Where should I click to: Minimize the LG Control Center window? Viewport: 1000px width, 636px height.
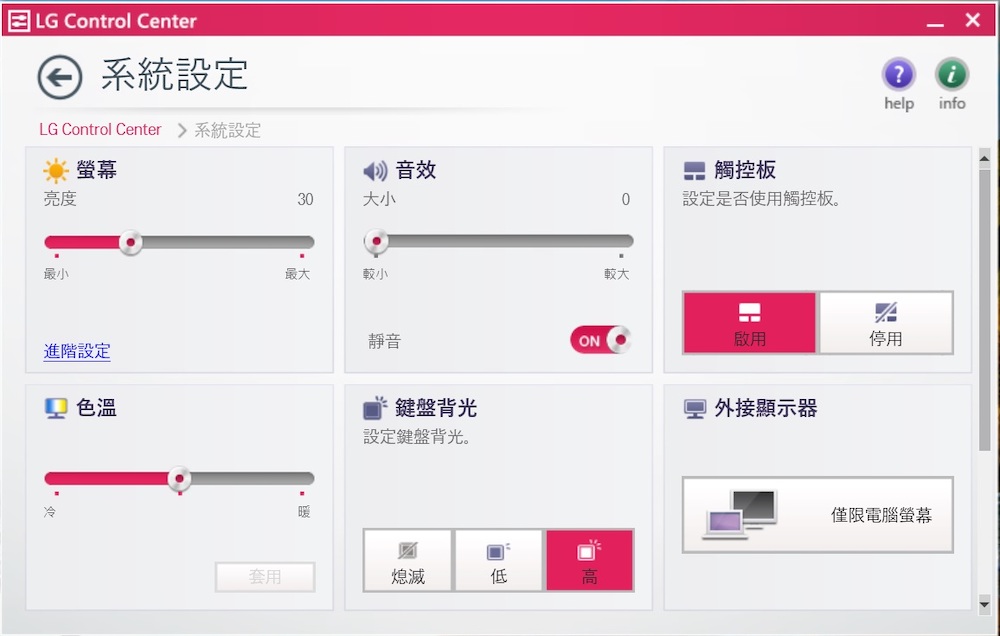(x=935, y=22)
